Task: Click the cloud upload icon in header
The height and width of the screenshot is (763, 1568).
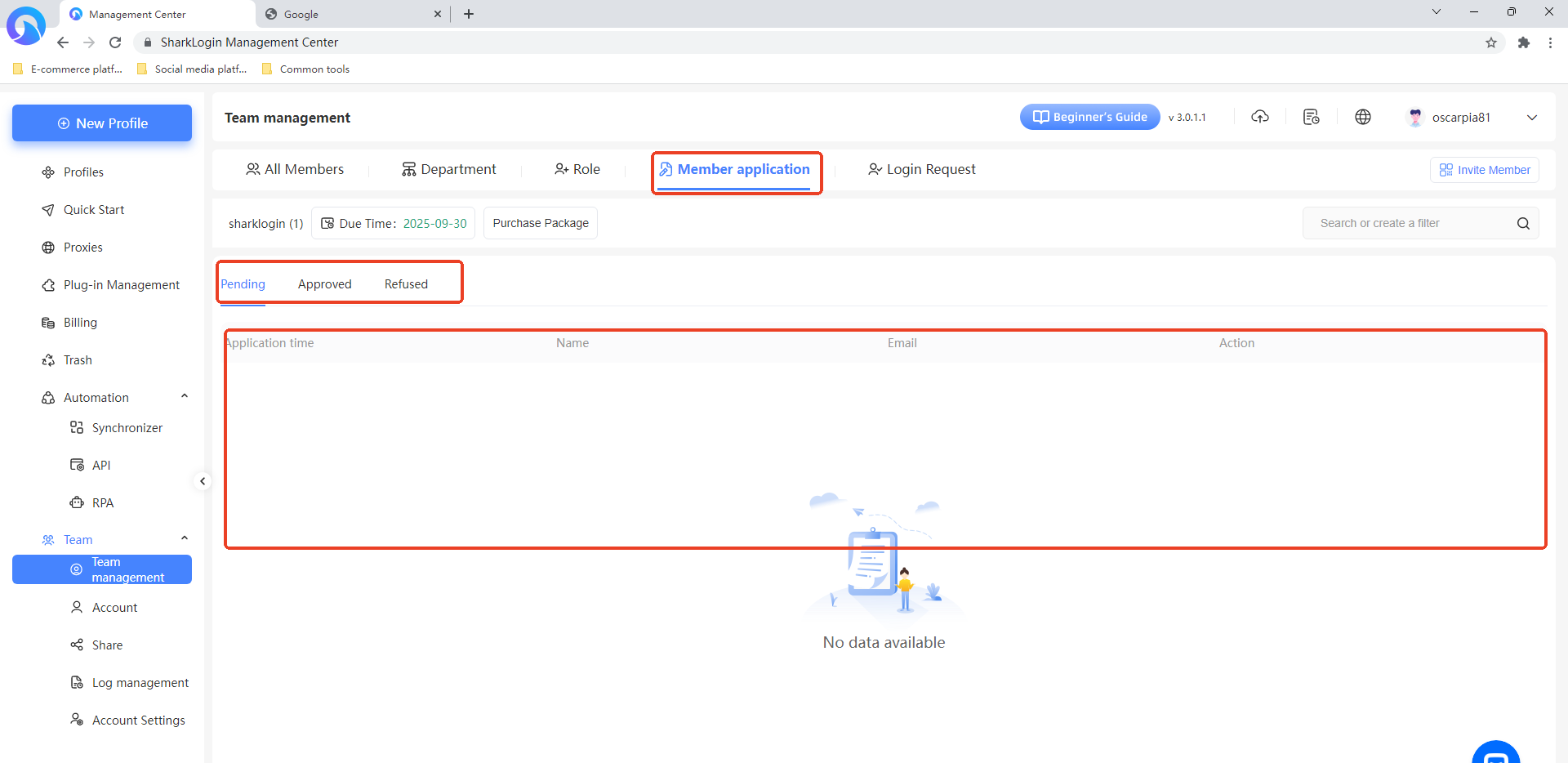Action: click(1260, 117)
